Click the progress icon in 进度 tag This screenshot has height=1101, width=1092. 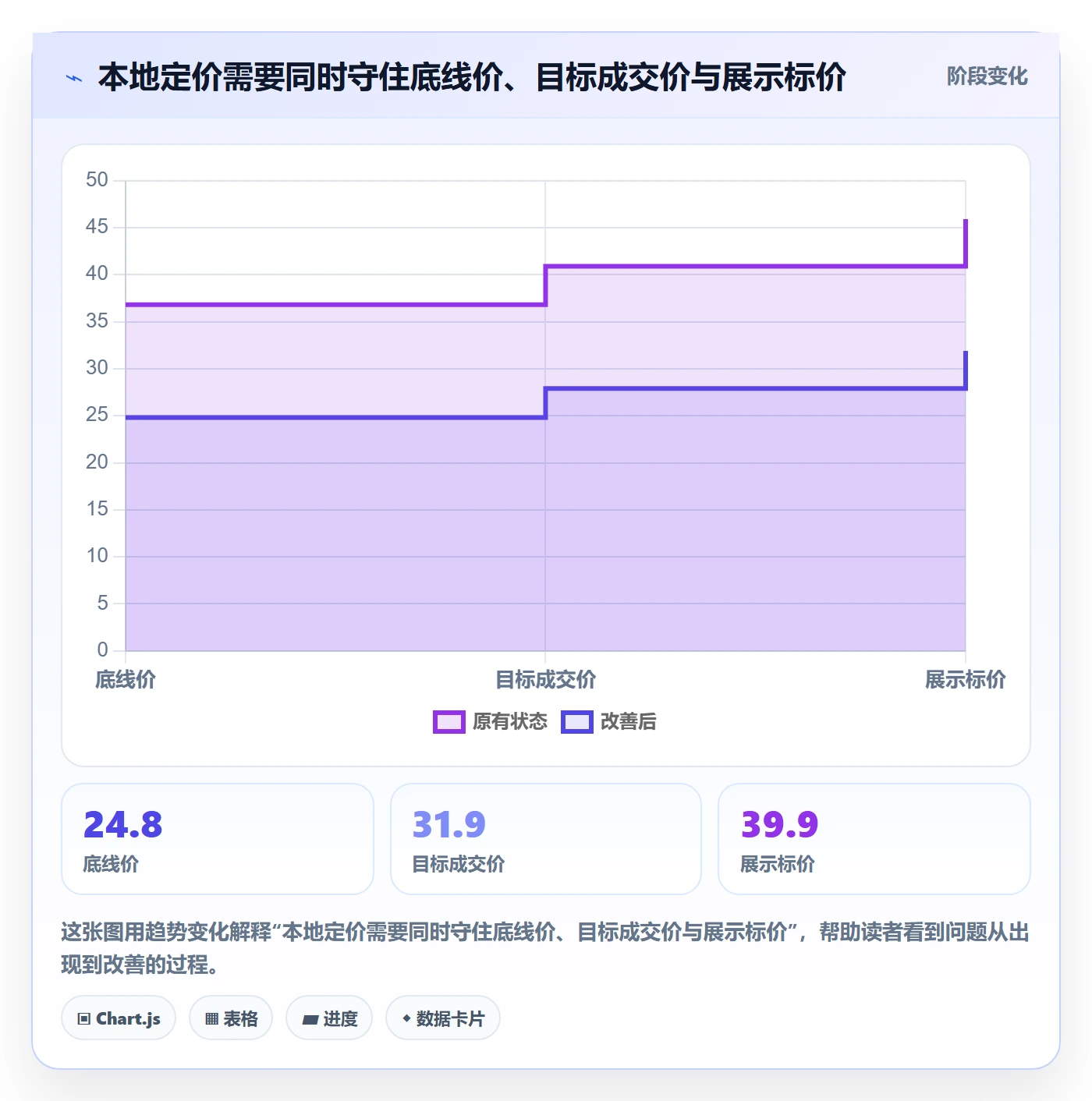point(310,1019)
